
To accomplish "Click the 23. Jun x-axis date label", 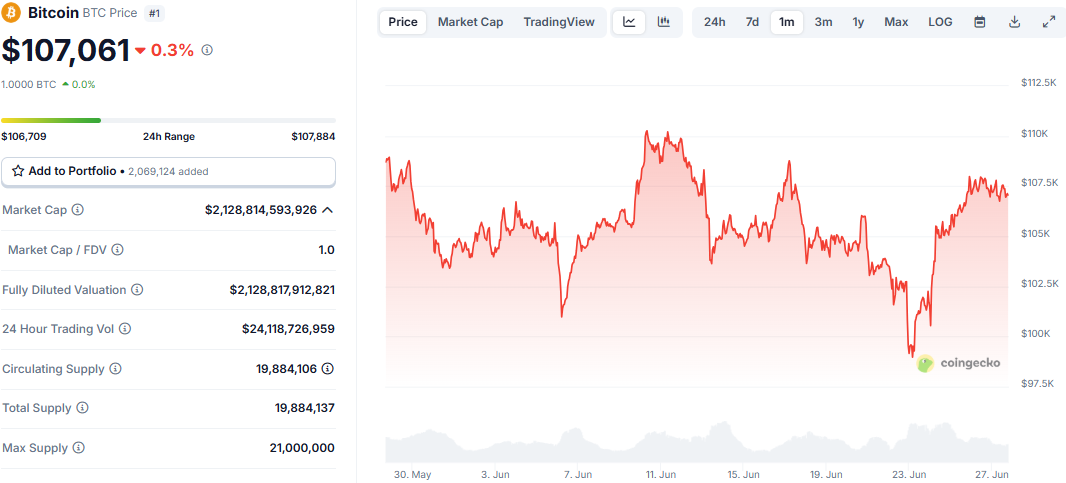I will [x=909, y=474].
